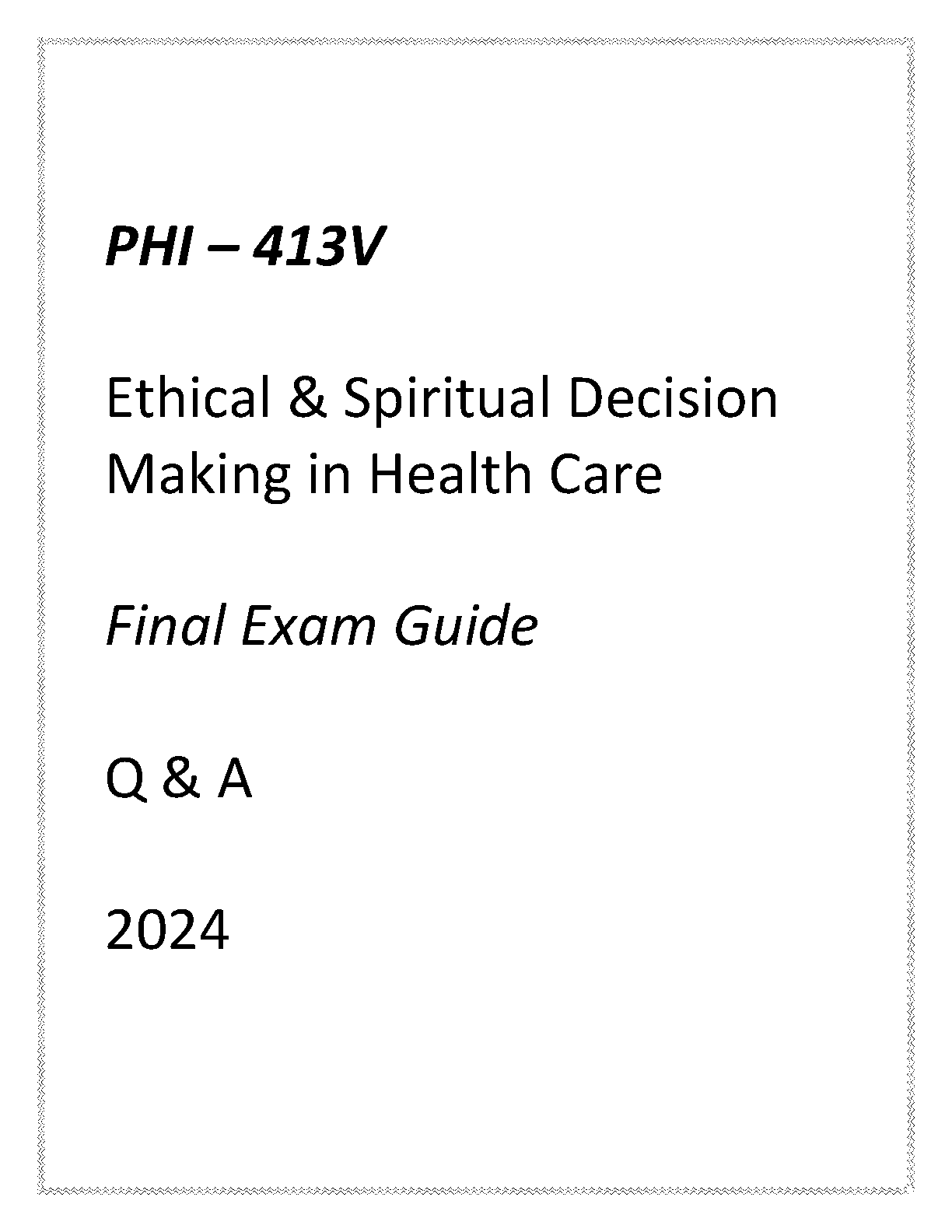The width and height of the screenshot is (952, 1232).
Task: Click the year 2024
Action: coord(167,930)
